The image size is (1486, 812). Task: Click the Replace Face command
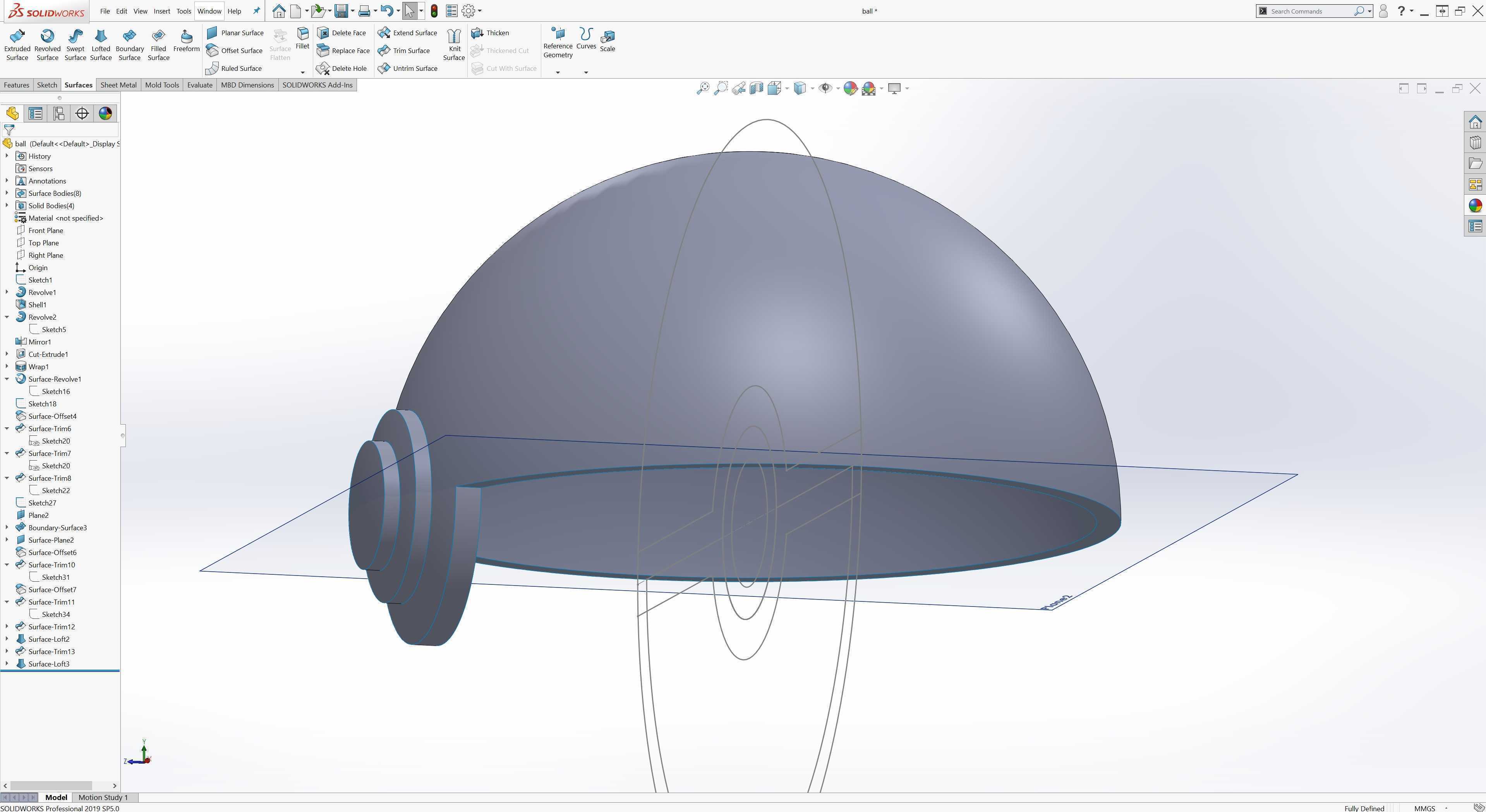tap(344, 51)
